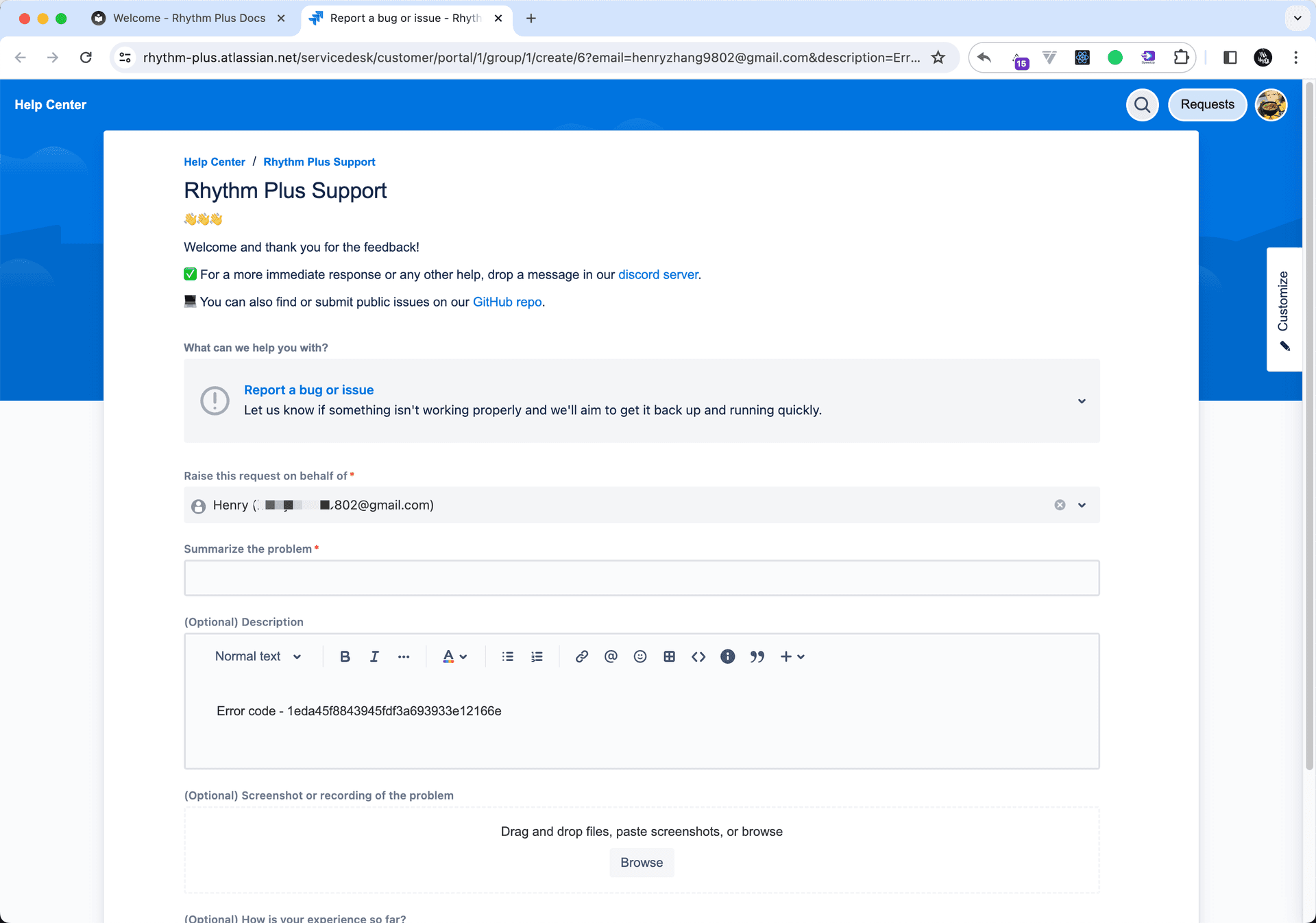Open Customize side panel tab
This screenshot has height=923, width=1316.
[1284, 309]
